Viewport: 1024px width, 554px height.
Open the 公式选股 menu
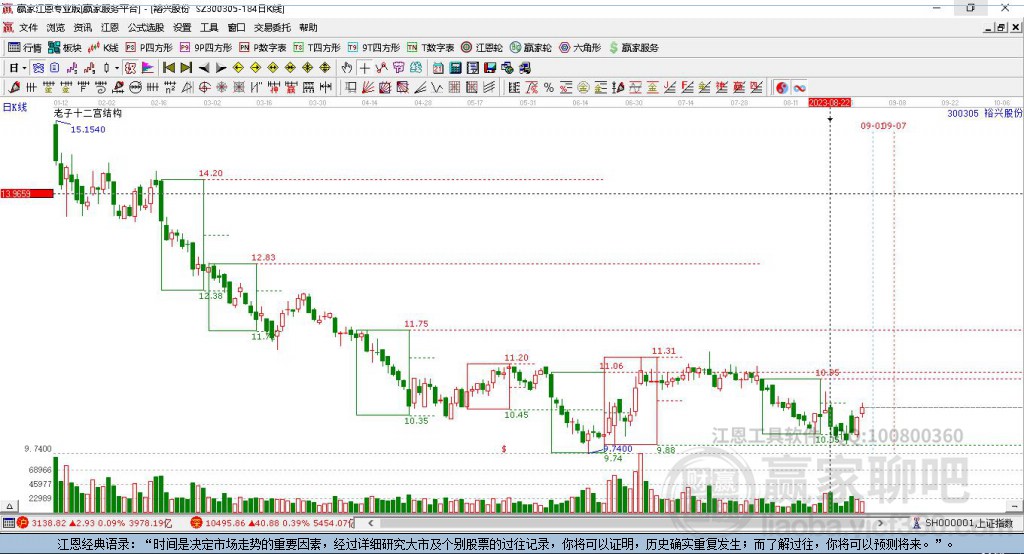pos(146,27)
